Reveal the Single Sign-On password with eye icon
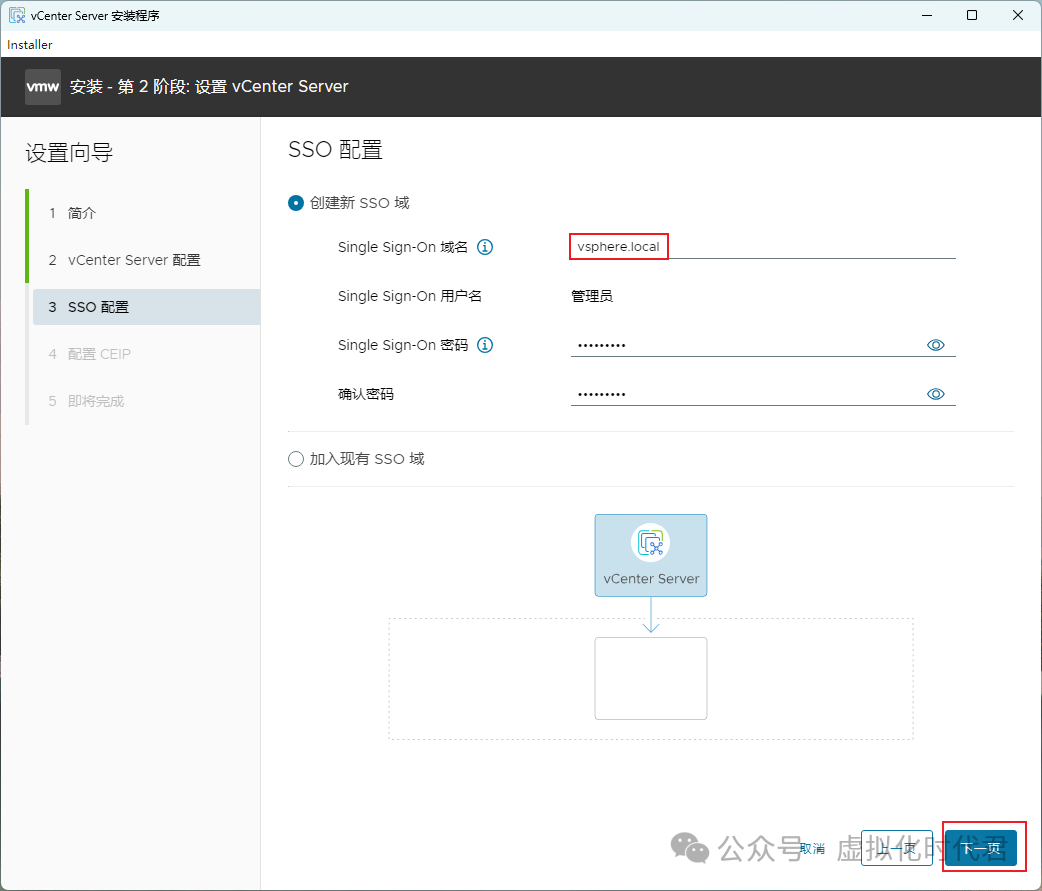Viewport: 1042px width, 891px height. pos(936,345)
